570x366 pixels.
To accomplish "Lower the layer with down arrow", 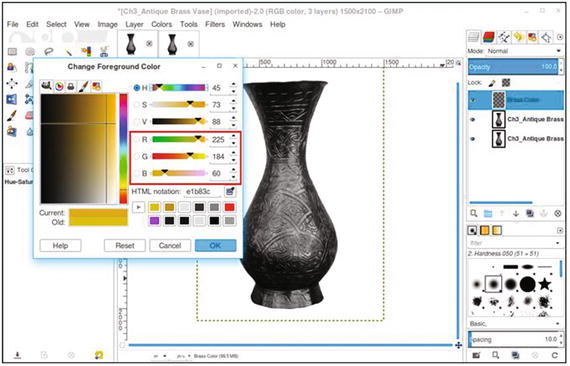I will tap(516, 214).
